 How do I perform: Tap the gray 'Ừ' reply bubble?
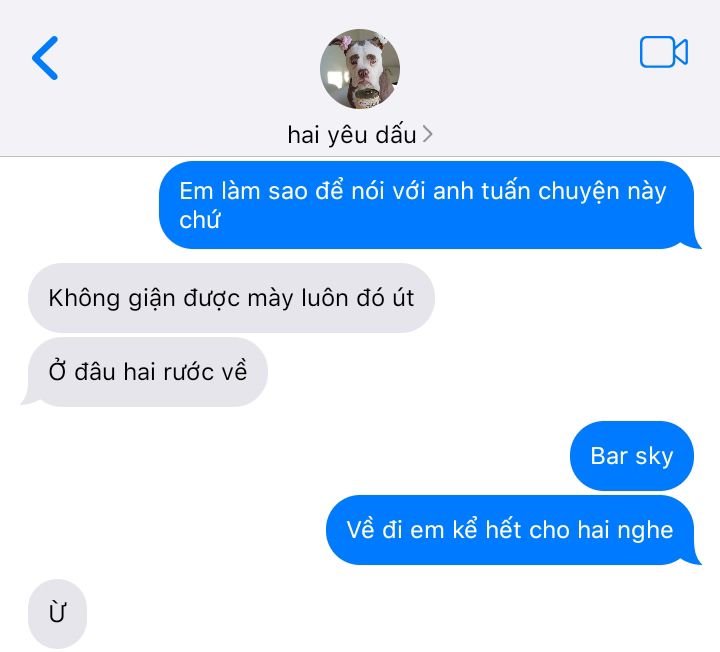coord(57,613)
